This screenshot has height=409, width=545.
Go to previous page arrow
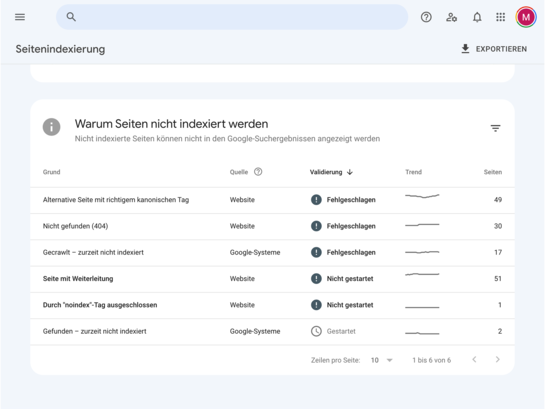coord(474,360)
